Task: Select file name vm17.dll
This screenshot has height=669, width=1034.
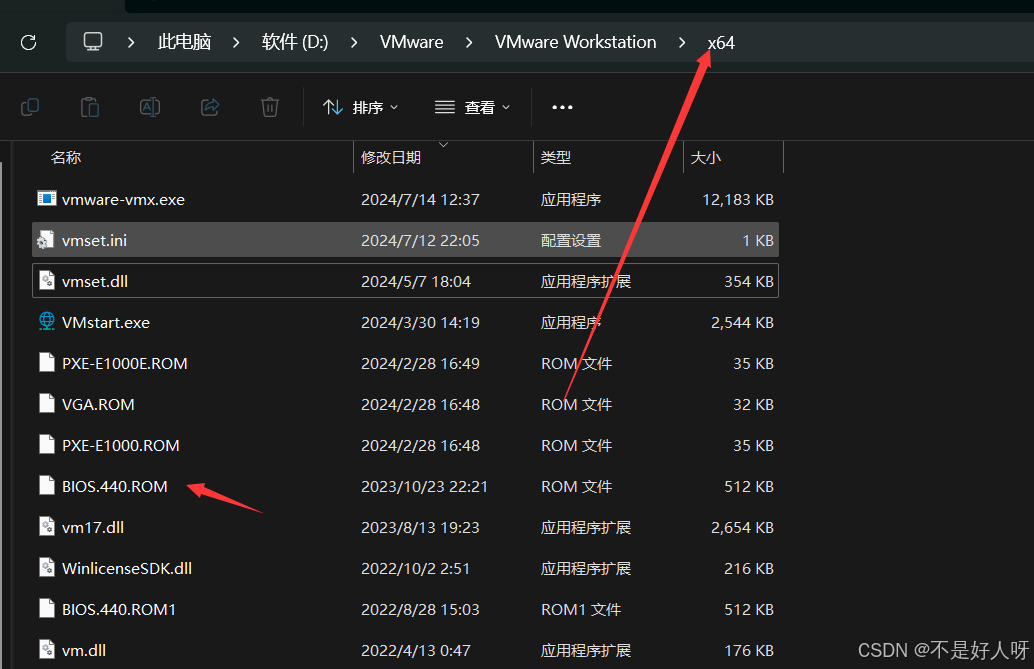Action: point(93,527)
